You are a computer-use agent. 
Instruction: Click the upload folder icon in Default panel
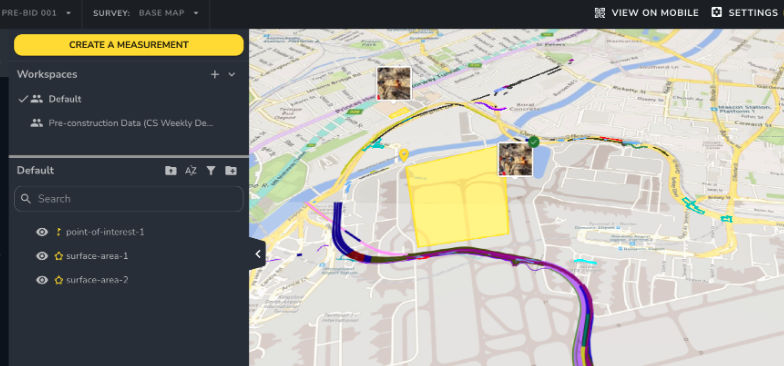click(x=170, y=170)
